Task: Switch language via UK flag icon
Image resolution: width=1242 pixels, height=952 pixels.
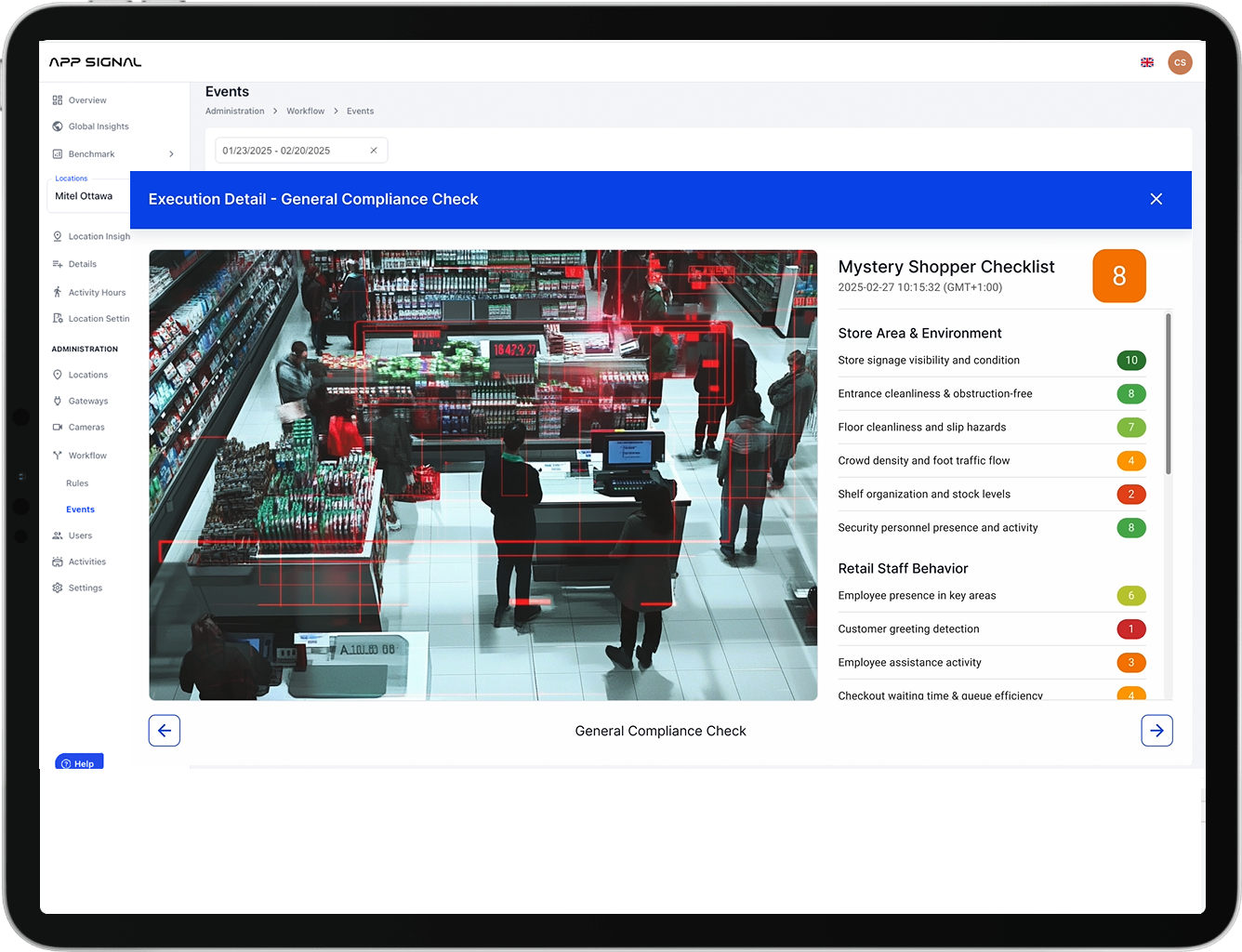Action: click(x=1147, y=62)
